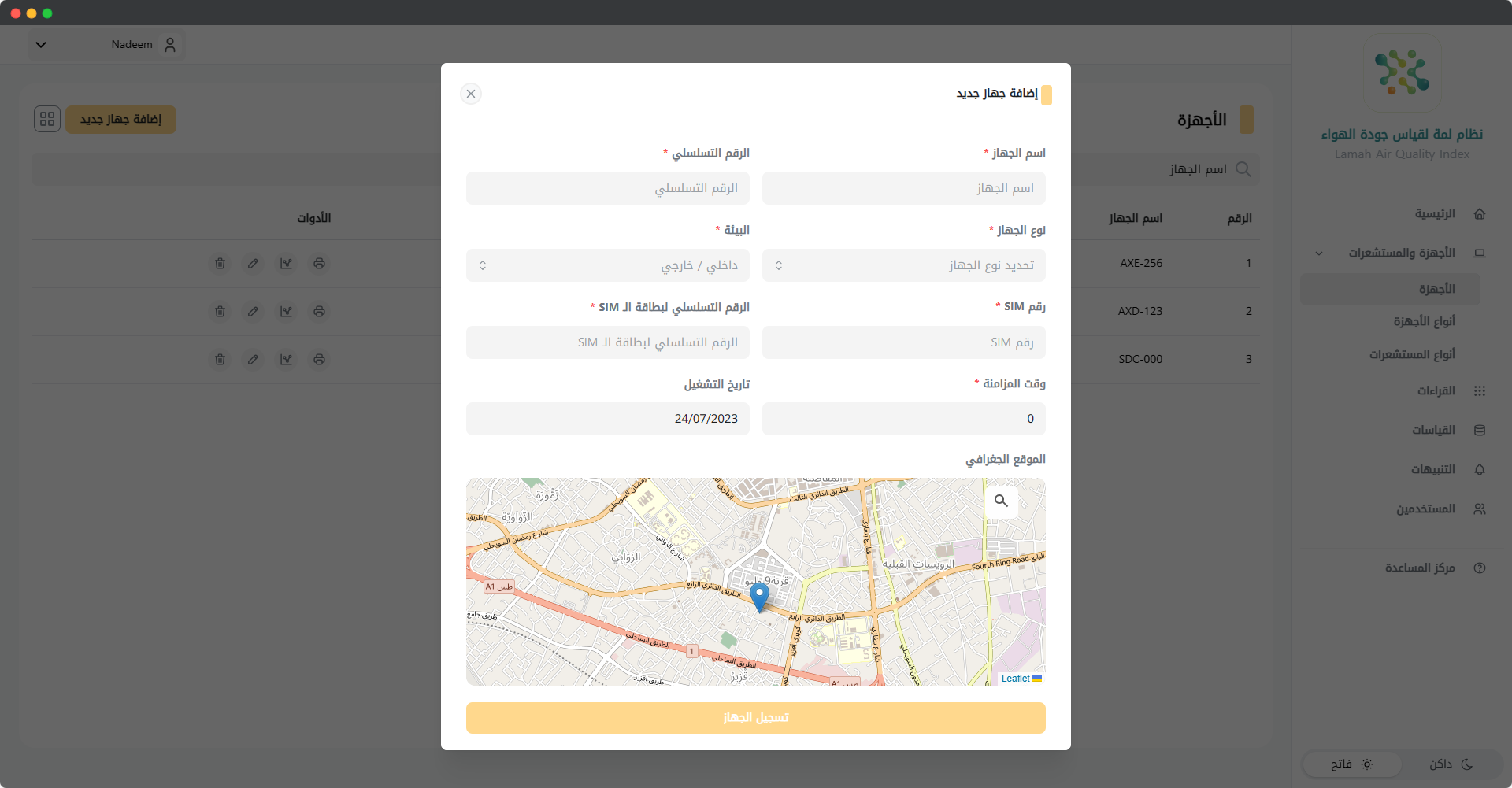
Task: Go to الرئيسية home menu item
Action: tap(1435, 214)
